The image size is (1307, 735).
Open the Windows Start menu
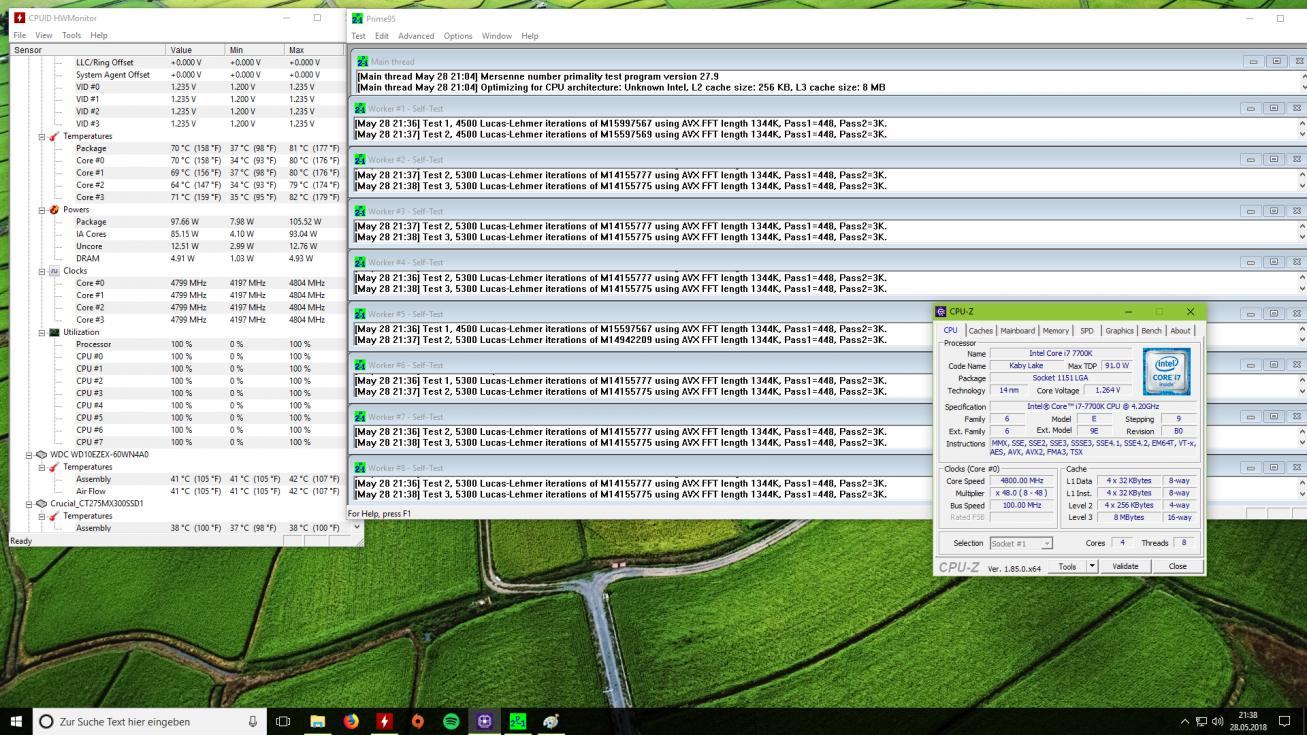click(15, 721)
